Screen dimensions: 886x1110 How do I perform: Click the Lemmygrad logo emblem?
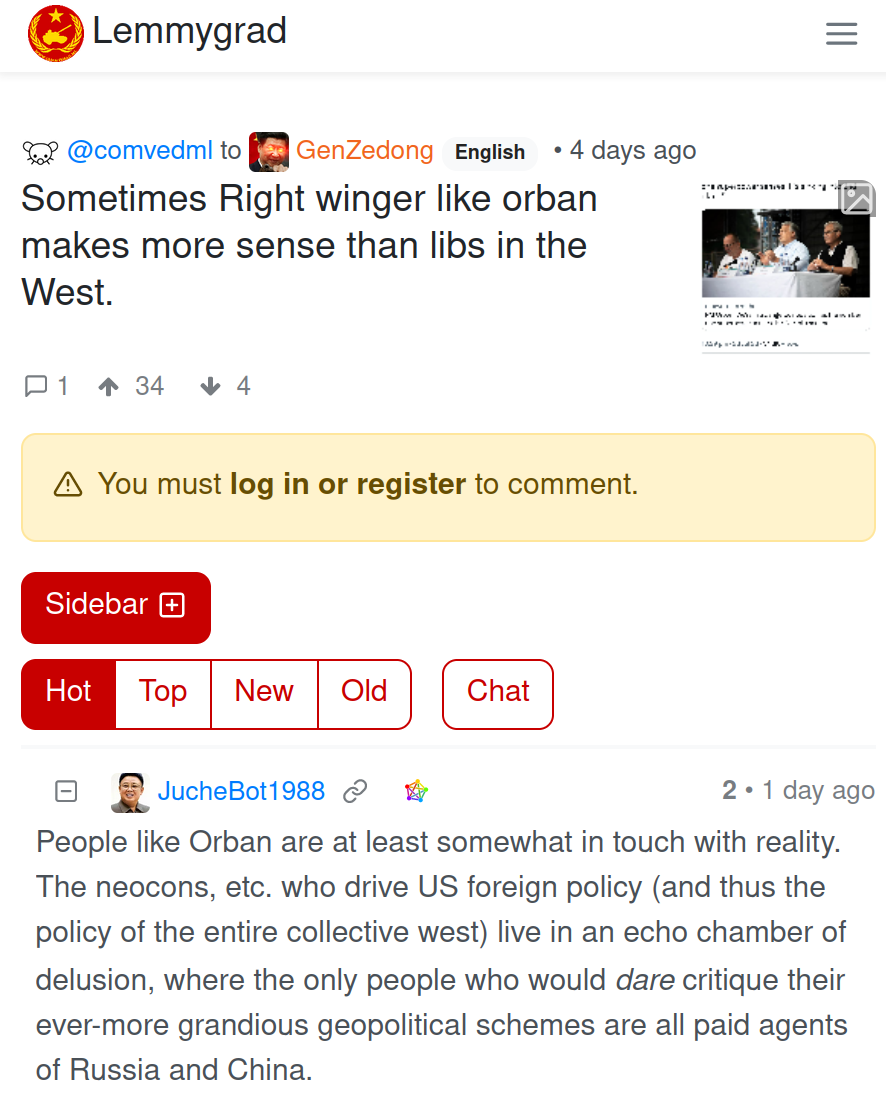(56, 33)
